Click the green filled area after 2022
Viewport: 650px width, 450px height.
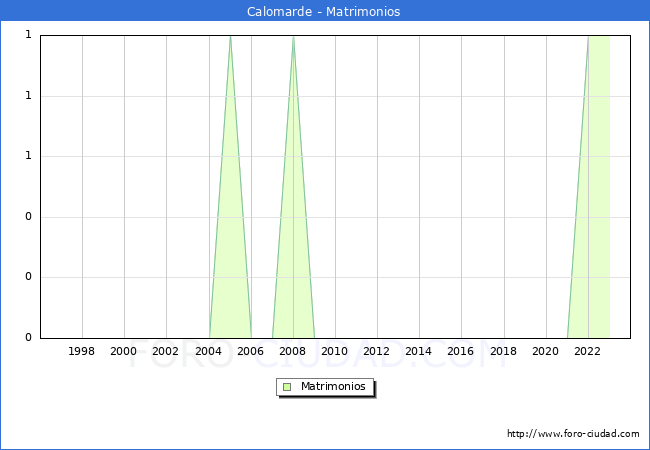click(599, 186)
